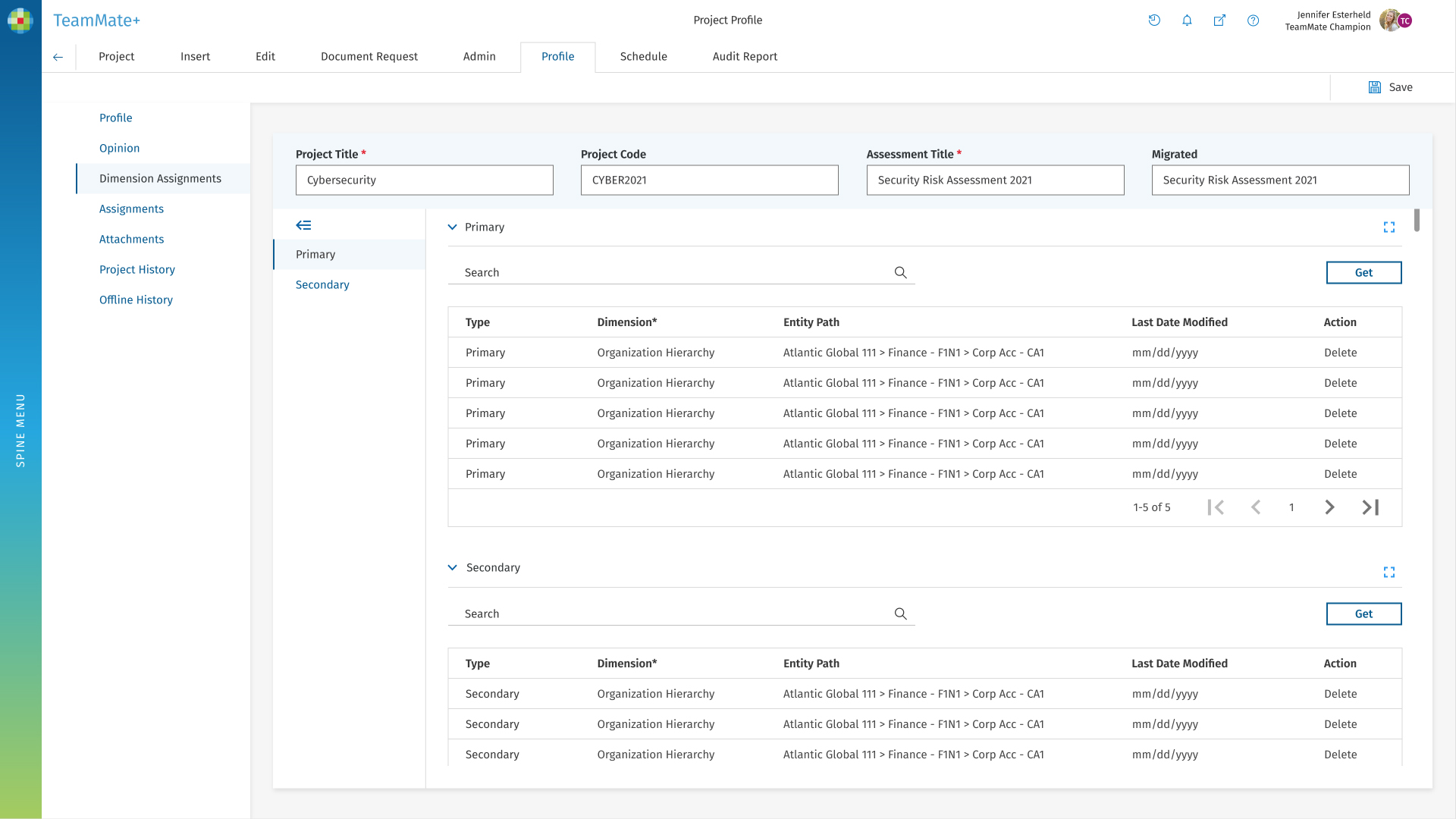This screenshot has height=819, width=1456.
Task: Collapse the side panel with the left-arrow list icon
Action: (303, 225)
